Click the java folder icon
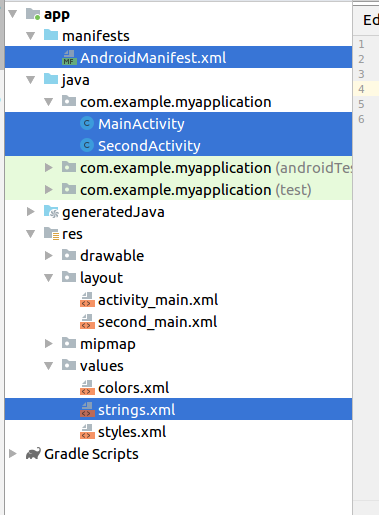This screenshot has height=515, width=379. (51, 79)
